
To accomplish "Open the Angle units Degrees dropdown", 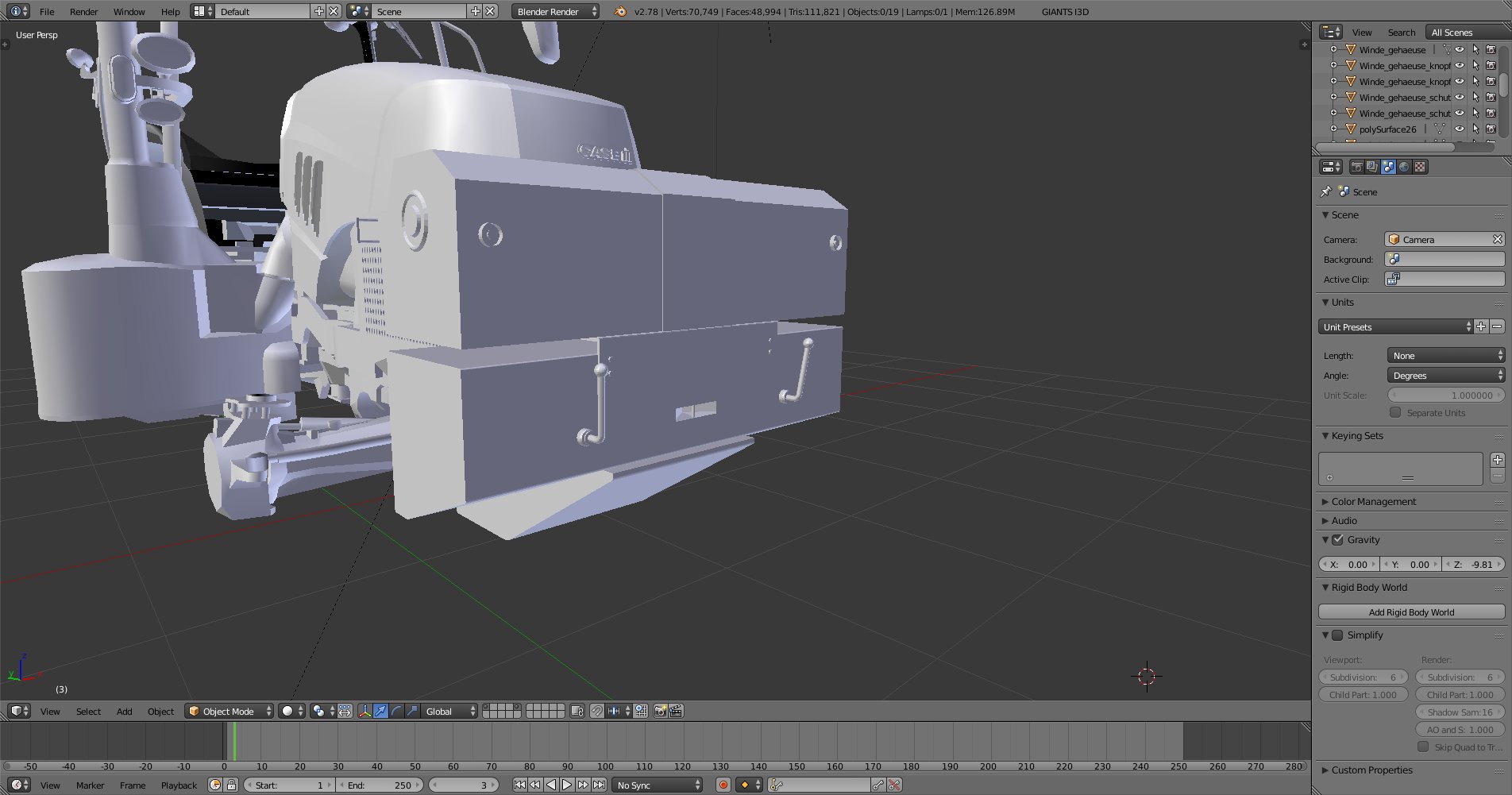I will click(x=1445, y=376).
